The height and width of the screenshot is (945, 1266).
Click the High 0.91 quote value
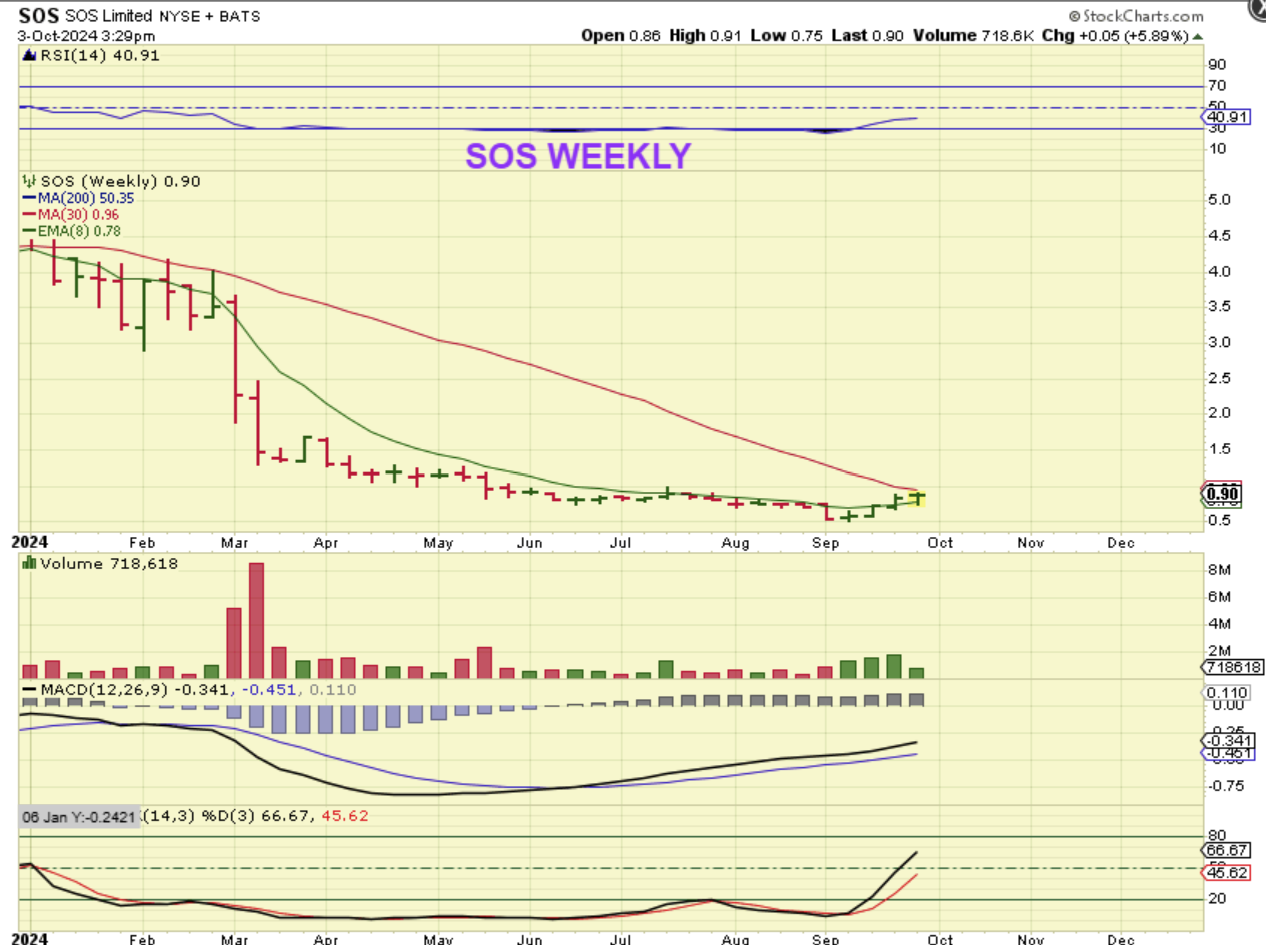[x=704, y=35]
